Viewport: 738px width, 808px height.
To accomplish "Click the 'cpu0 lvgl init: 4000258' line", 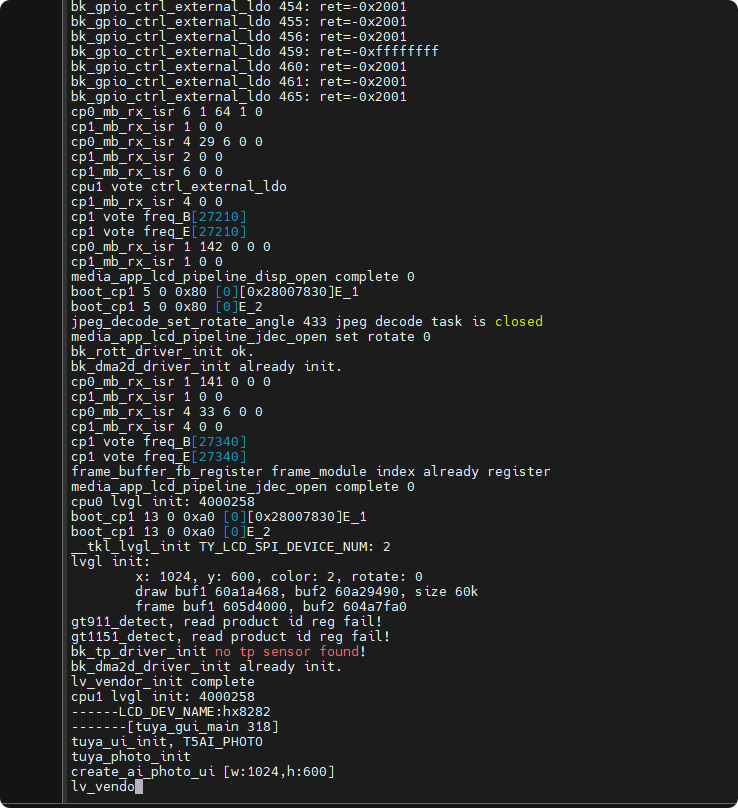I will coord(163,501).
